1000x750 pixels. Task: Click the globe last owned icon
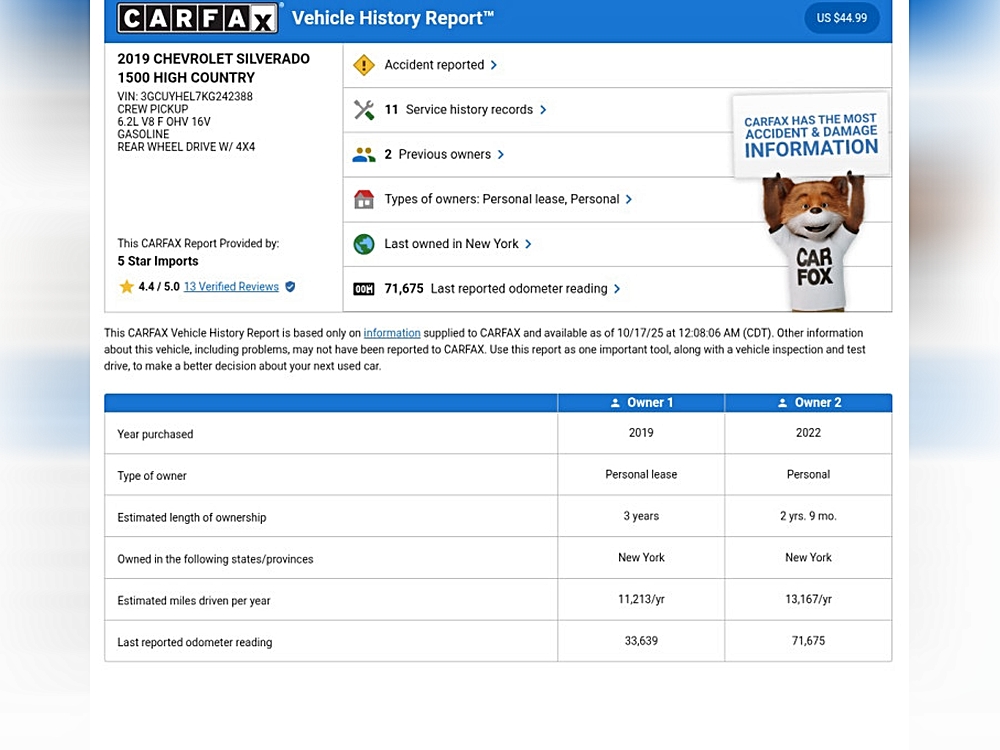tap(364, 244)
